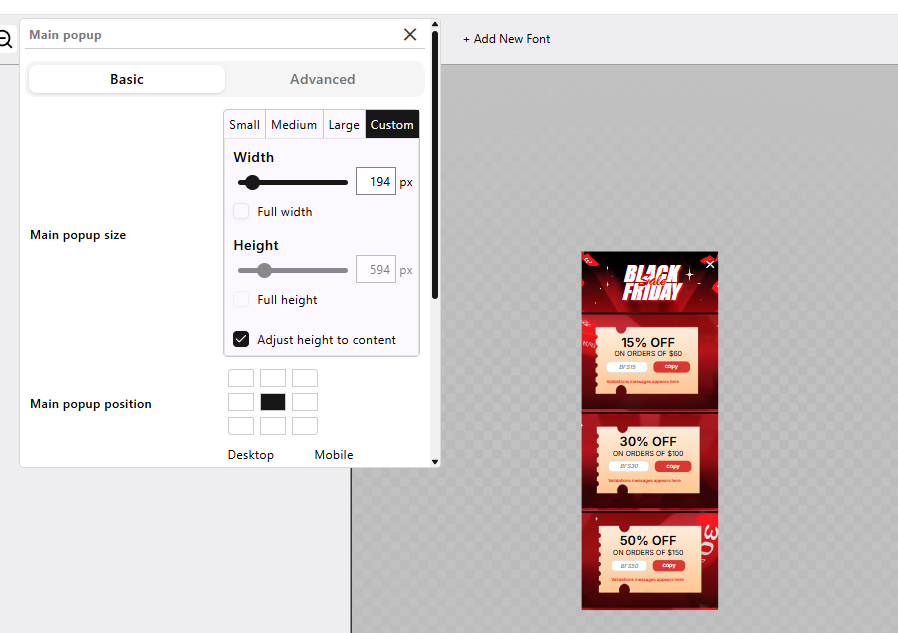The height and width of the screenshot is (633, 898).
Task: Enable the Full height checkbox
Action: (241, 300)
